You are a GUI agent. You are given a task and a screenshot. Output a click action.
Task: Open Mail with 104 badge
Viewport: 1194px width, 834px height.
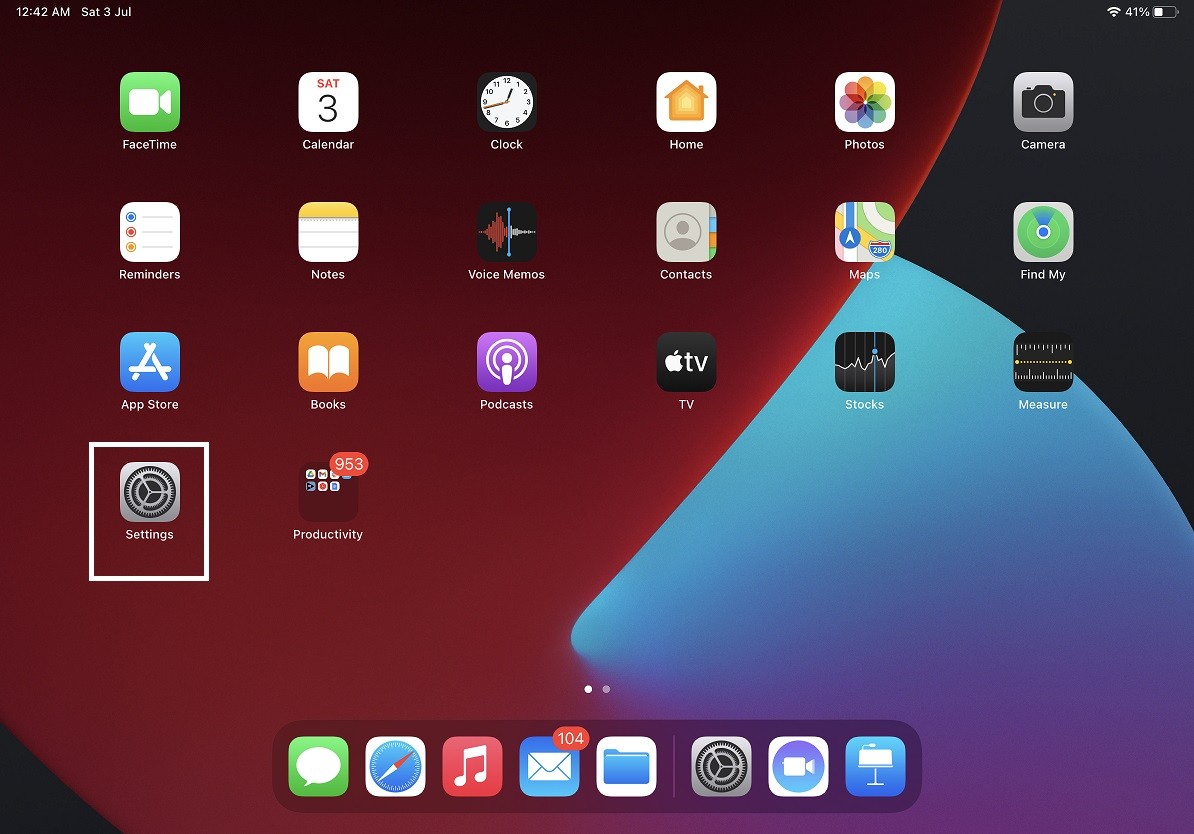point(549,766)
